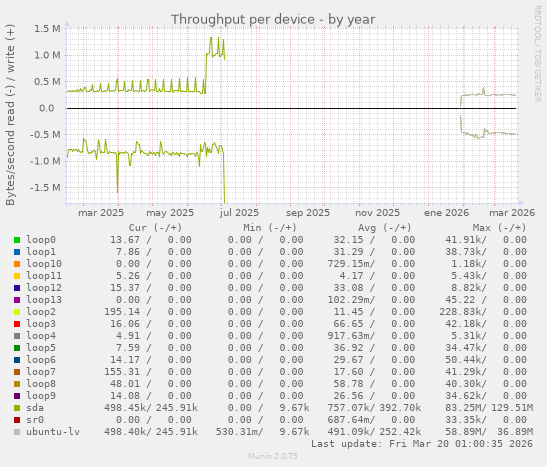Viewport: 547px width, 467px height.
Task: Click the loop5 dark green swatch
Action: pyautogui.click(x=17, y=348)
